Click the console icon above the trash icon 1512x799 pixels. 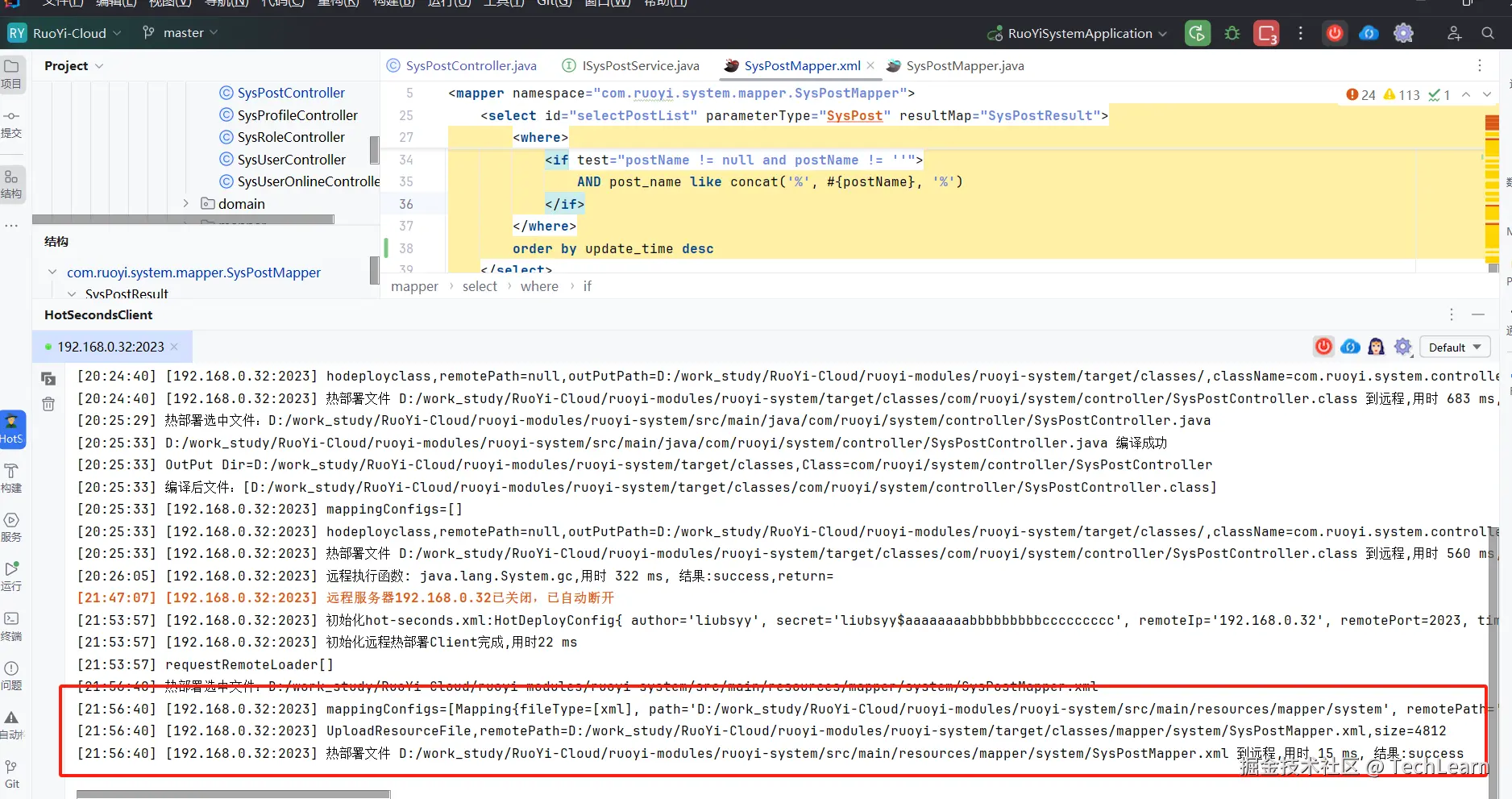click(x=48, y=378)
